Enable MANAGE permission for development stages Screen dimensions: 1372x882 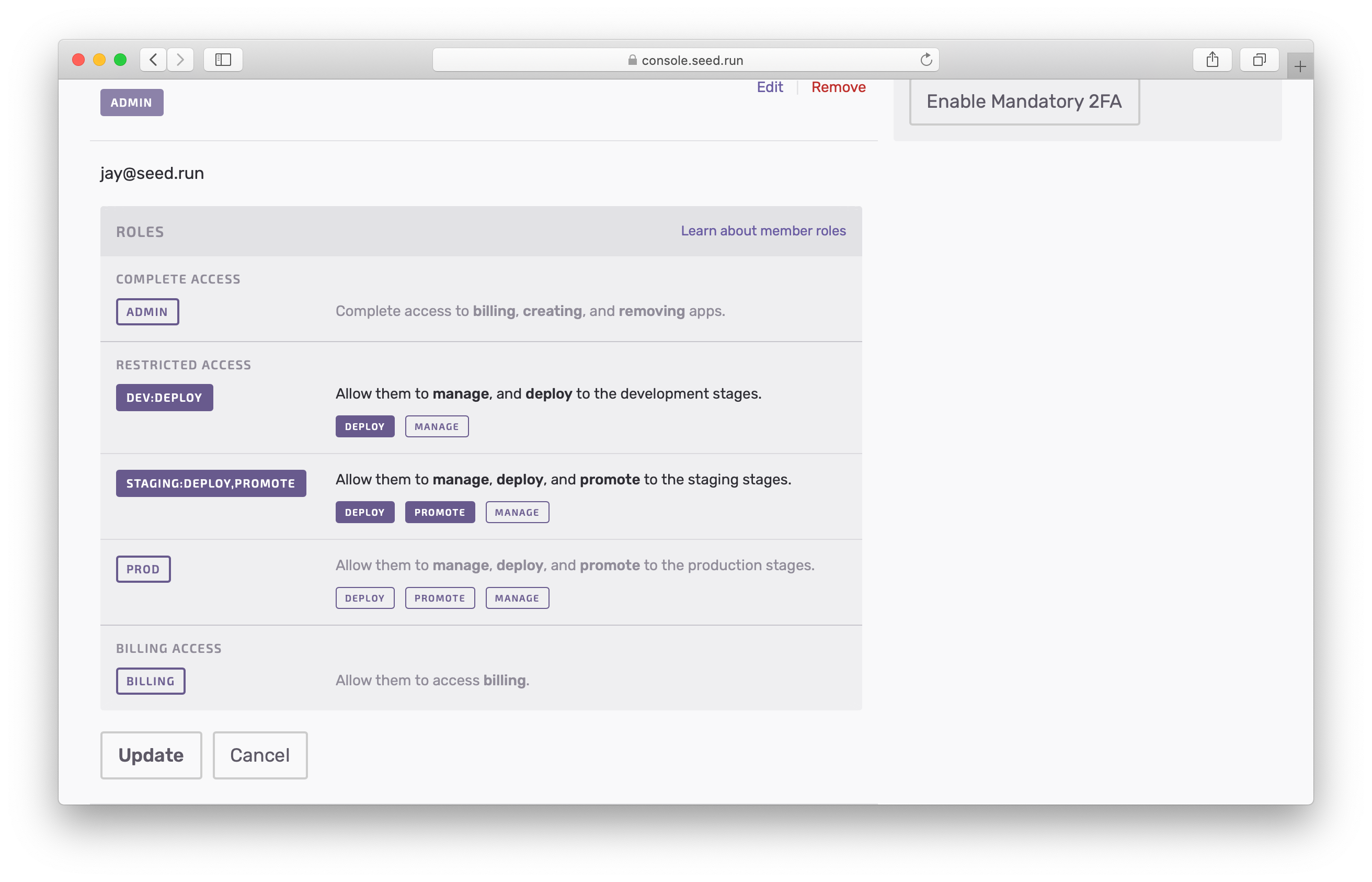pyautogui.click(x=437, y=427)
